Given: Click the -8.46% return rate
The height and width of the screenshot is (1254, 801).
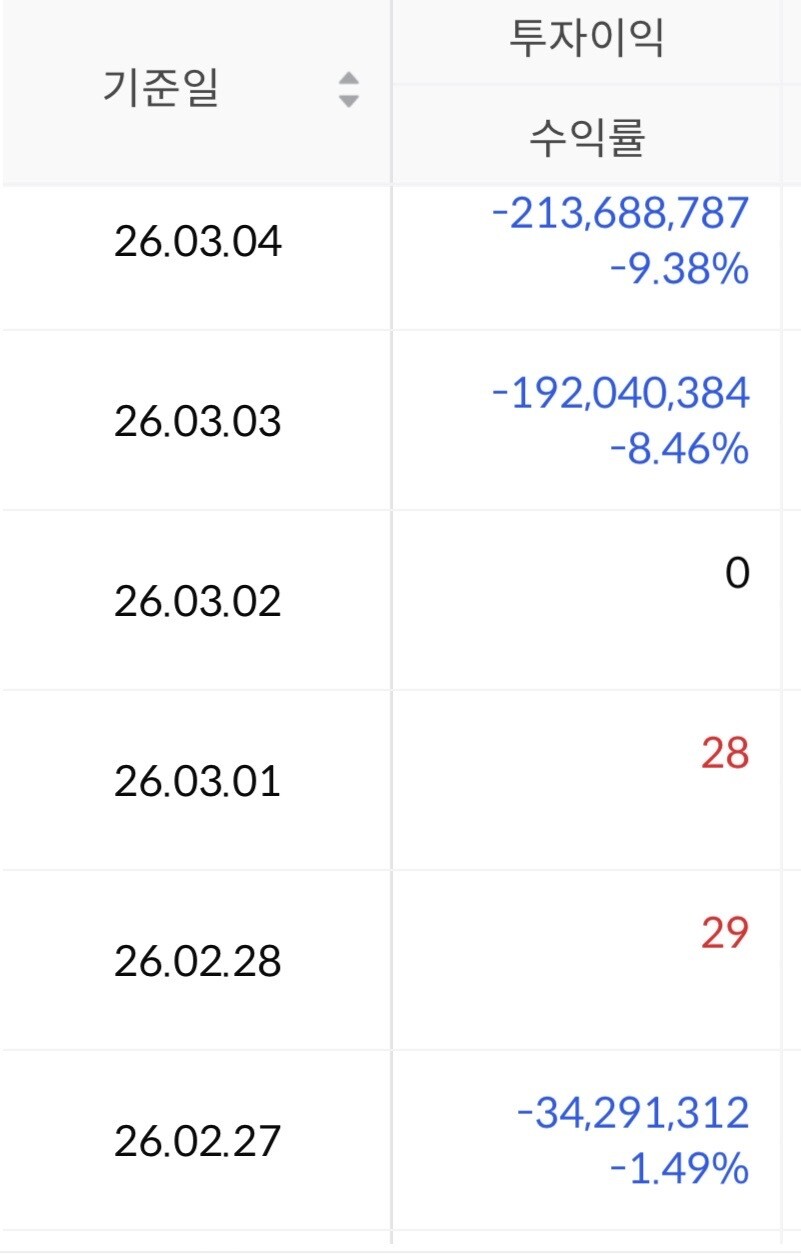Looking at the screenshot, I should pyautogui.click(x=679, y=449).
